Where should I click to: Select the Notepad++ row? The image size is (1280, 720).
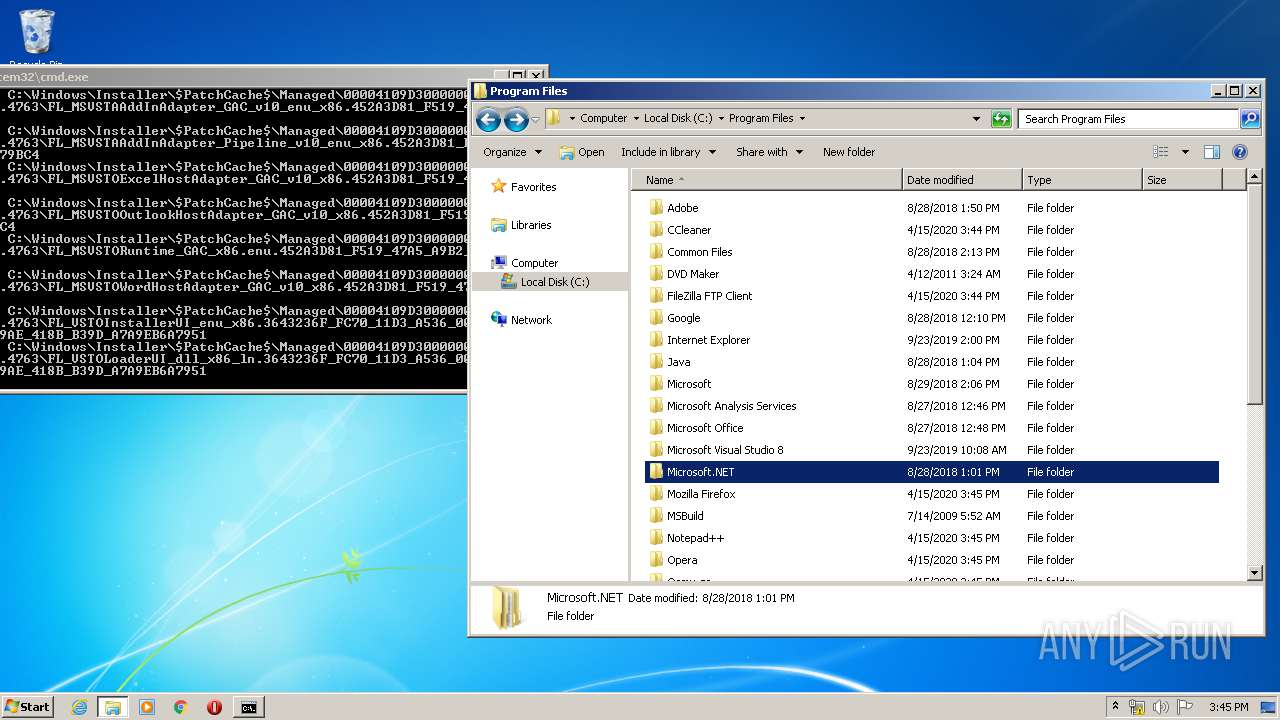[x=932, y=538]
